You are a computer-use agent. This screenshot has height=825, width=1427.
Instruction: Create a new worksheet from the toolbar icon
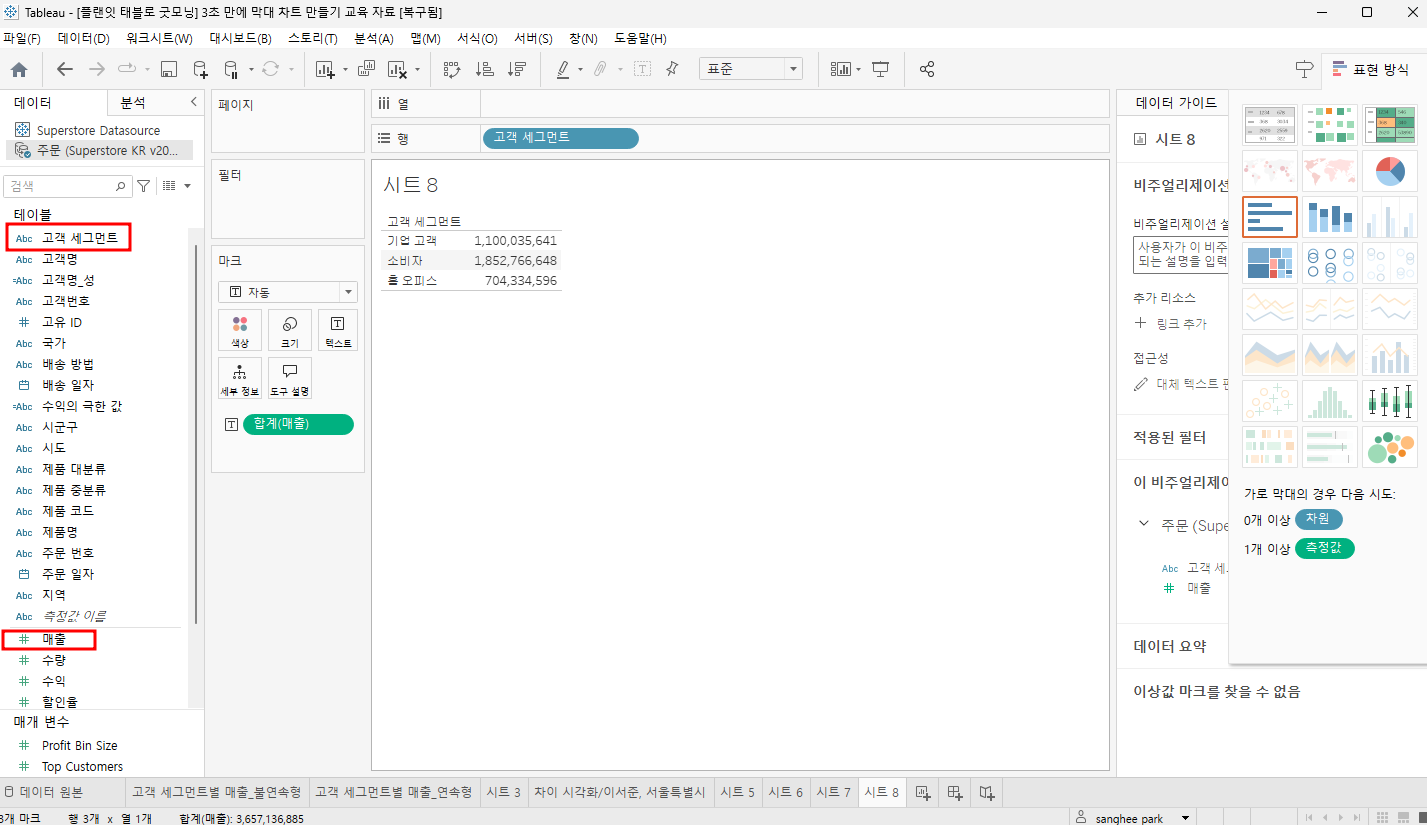[x=324, y=69]
